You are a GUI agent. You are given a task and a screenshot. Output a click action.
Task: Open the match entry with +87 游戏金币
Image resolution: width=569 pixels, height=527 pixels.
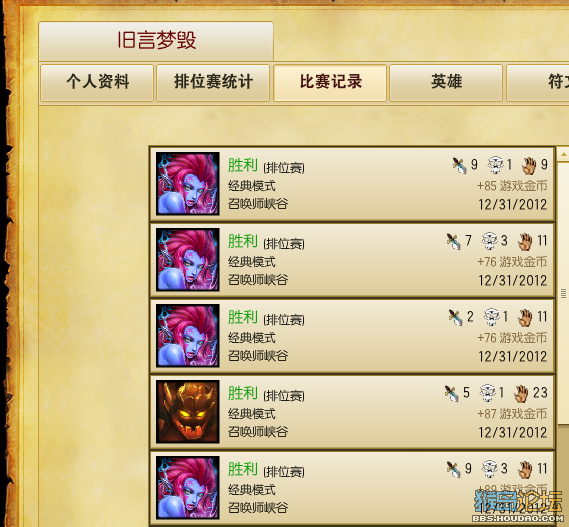click(352, 412)
